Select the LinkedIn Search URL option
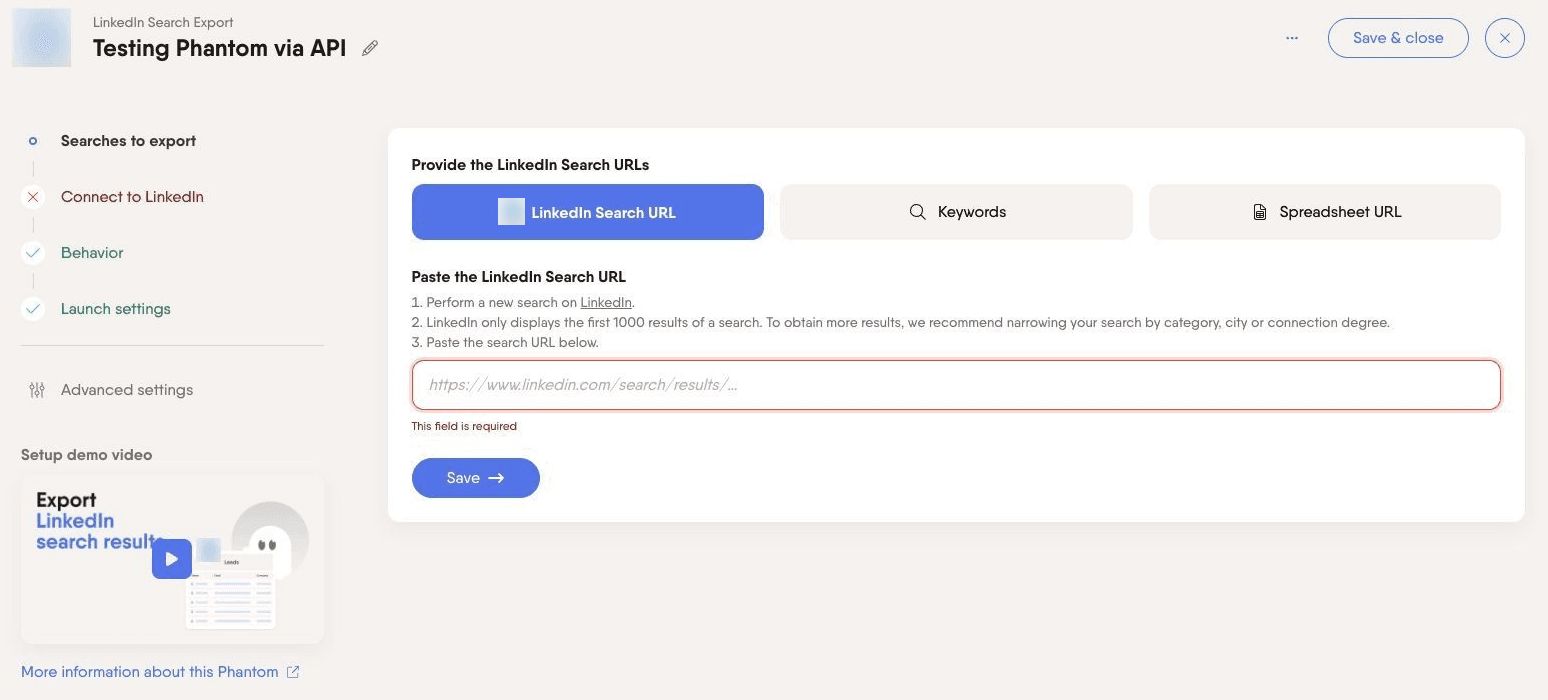This screenshot has width=1548, height=700. 588,212
